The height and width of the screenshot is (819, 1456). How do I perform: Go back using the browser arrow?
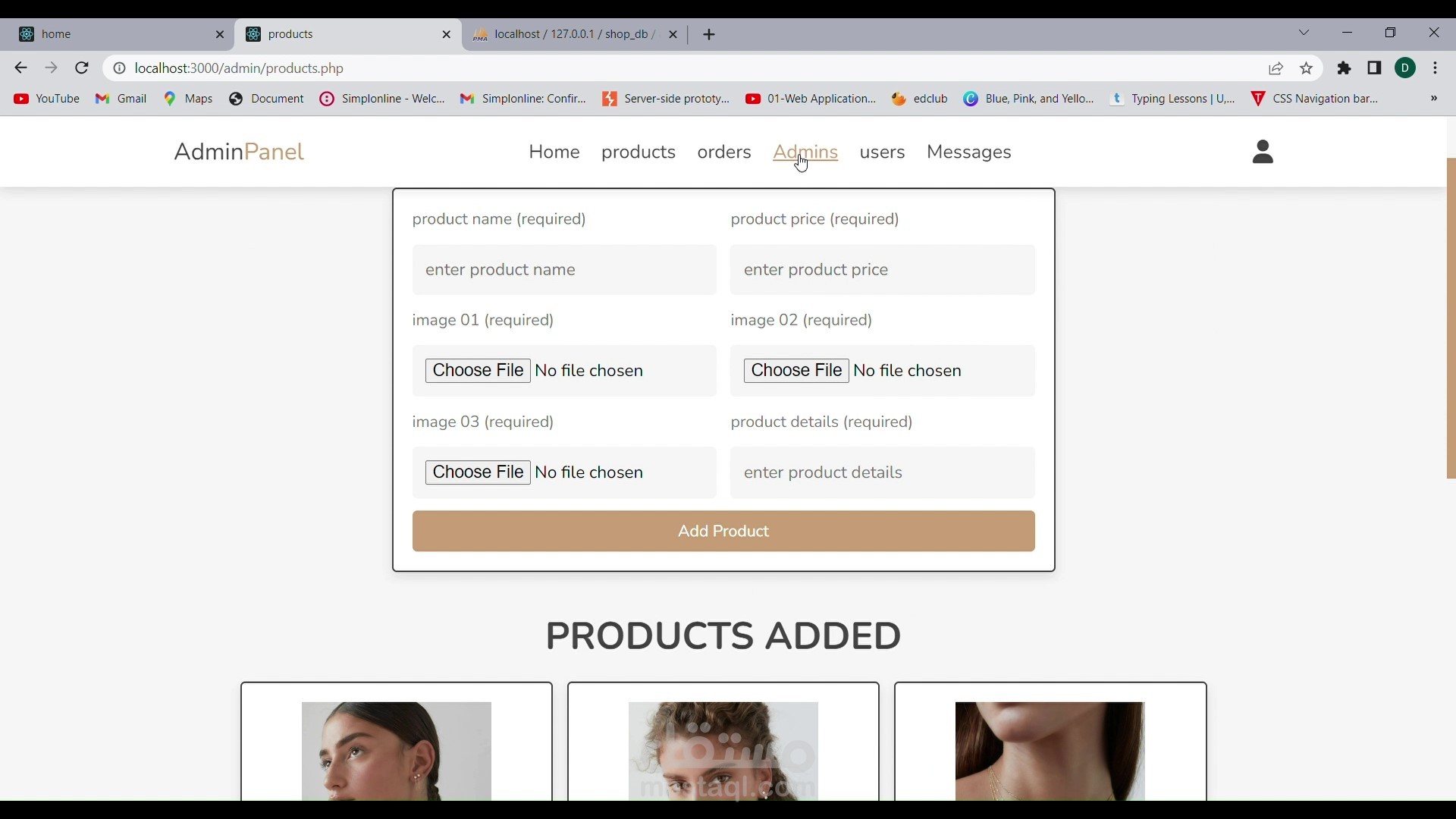20,68
